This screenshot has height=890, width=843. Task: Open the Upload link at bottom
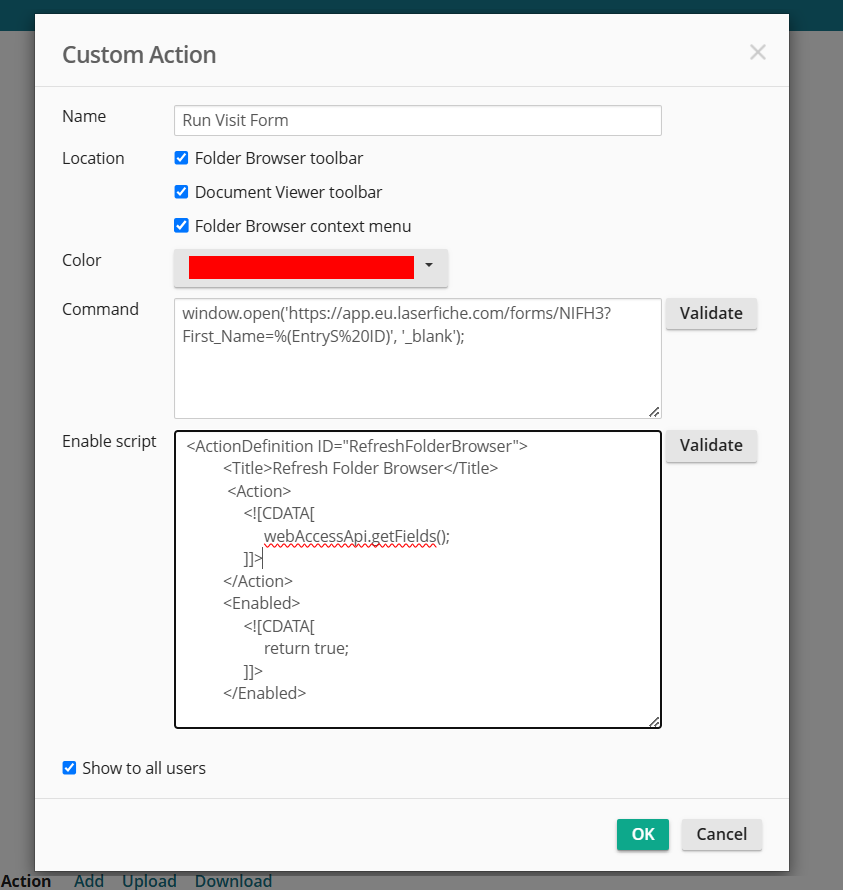149,880
